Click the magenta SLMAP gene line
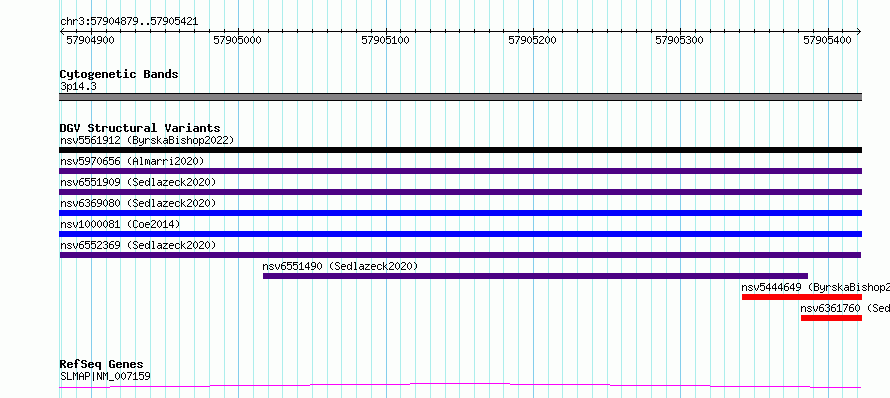890x398 pixels. (460, 386)
